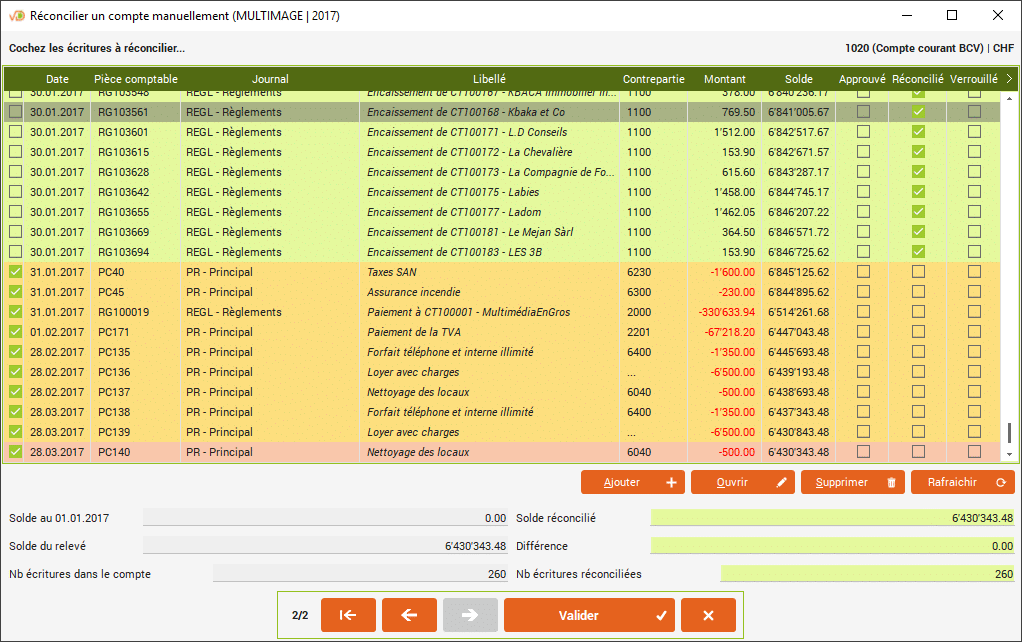The image size is (1022, 642).
Task: Cancel with the orange X button
Action: click(708, 615)
